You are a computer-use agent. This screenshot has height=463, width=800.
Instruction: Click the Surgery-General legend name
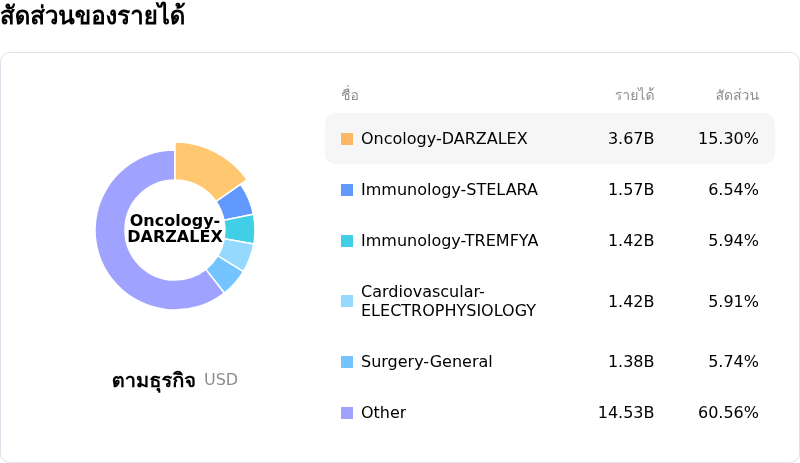[426, 362]
